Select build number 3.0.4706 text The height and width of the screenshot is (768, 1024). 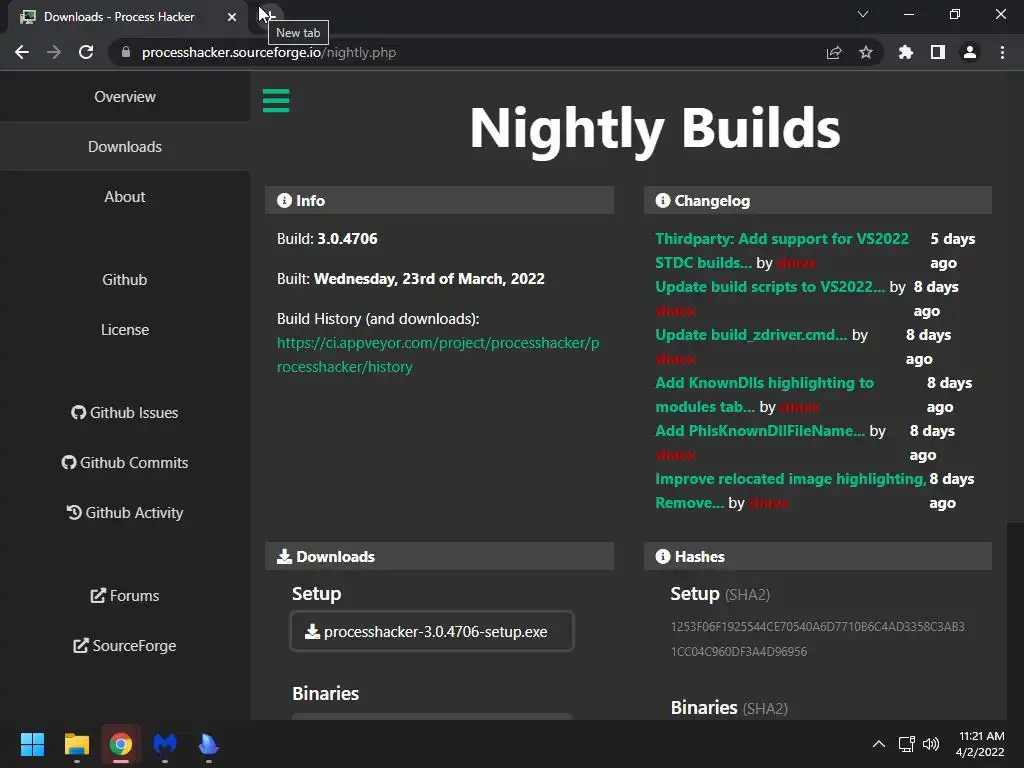click(x=347, y=239)
